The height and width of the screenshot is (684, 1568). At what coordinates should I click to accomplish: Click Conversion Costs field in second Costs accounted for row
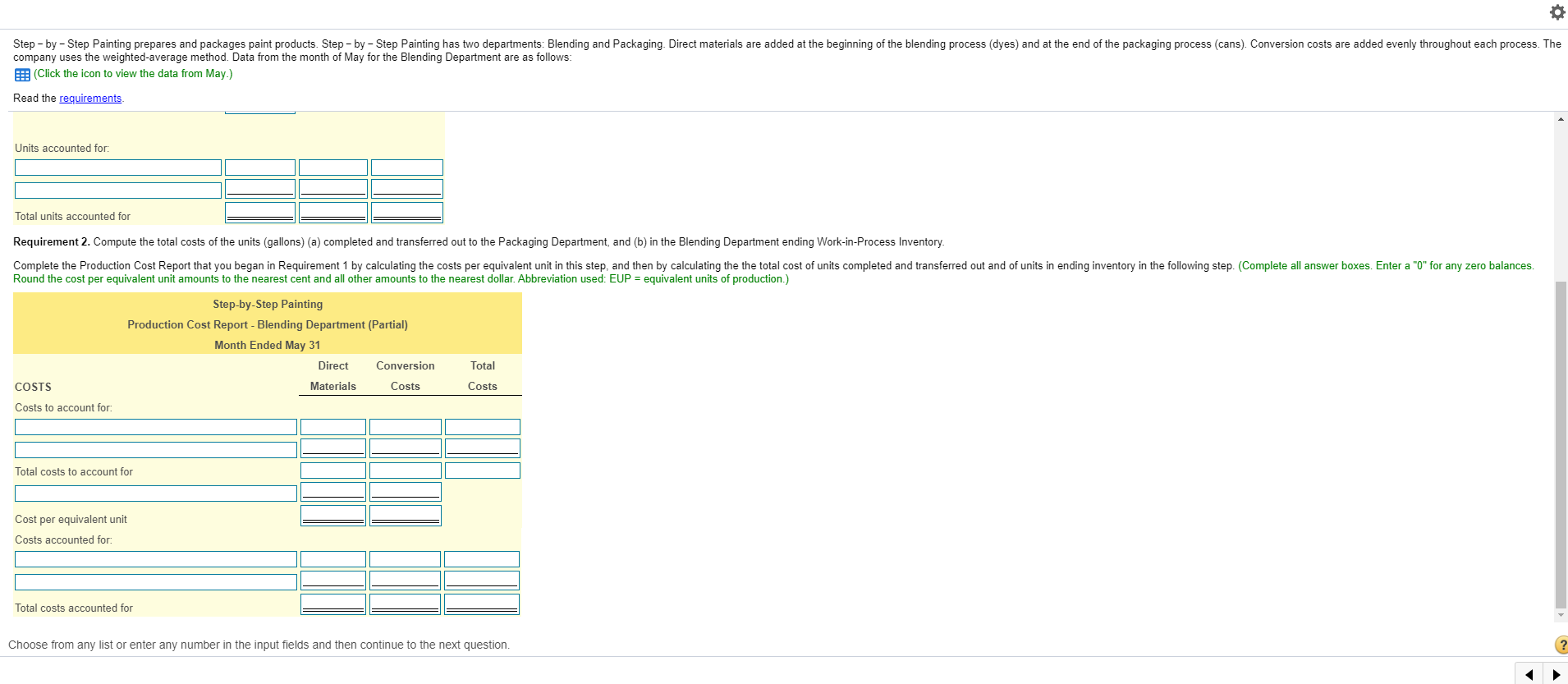406,581
